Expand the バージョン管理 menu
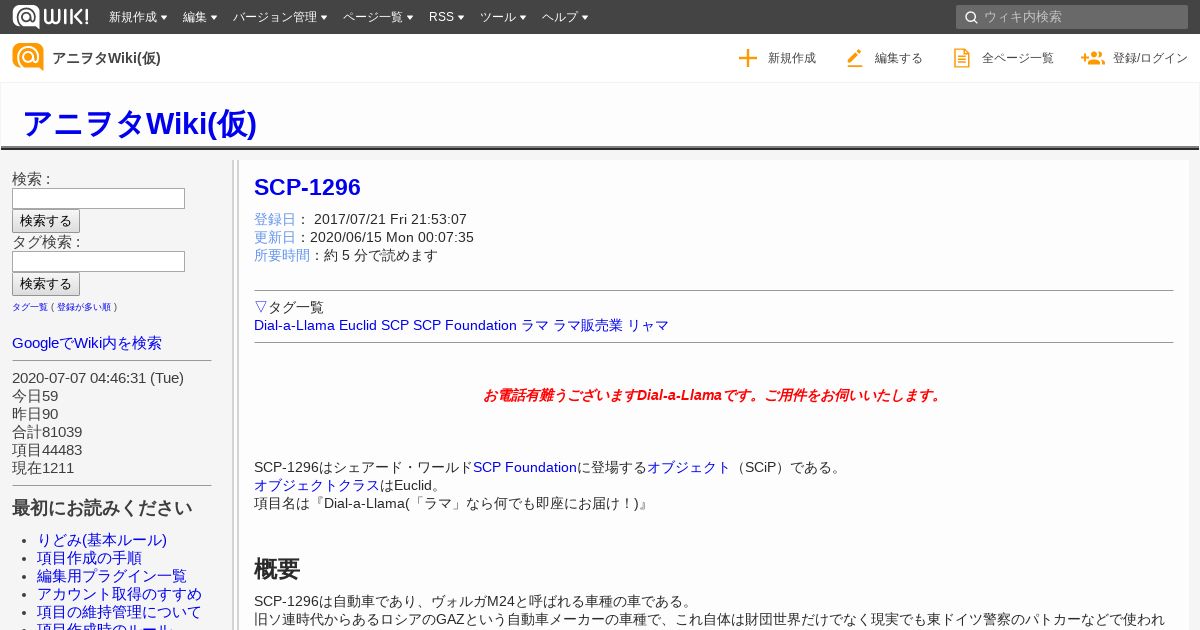Image resolution: width=1200 pixels, height=630 pixels. click(x=280, y=17)
